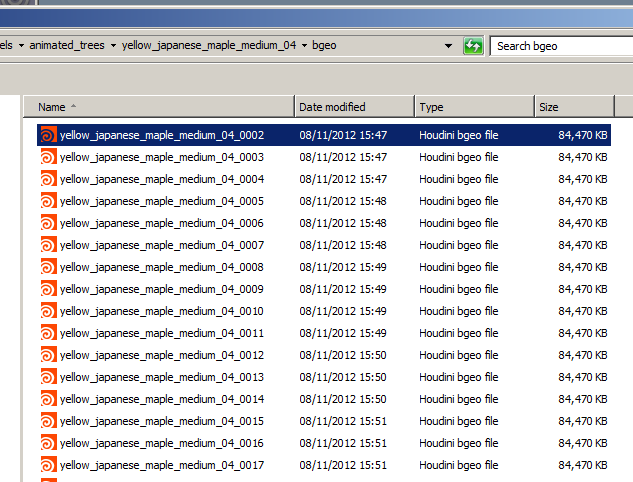This screenshot has width=633, height=482.
Task: Select file yellow_japanese_maple_medium_04_0010
Action: coord(161,311)
